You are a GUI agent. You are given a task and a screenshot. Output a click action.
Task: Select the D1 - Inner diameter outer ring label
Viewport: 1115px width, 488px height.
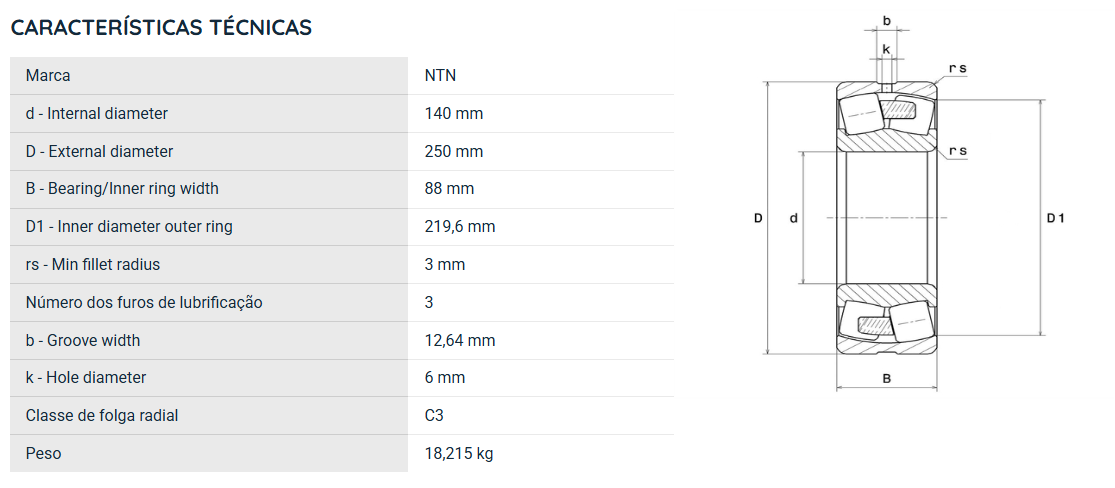(x=129, y=226)
